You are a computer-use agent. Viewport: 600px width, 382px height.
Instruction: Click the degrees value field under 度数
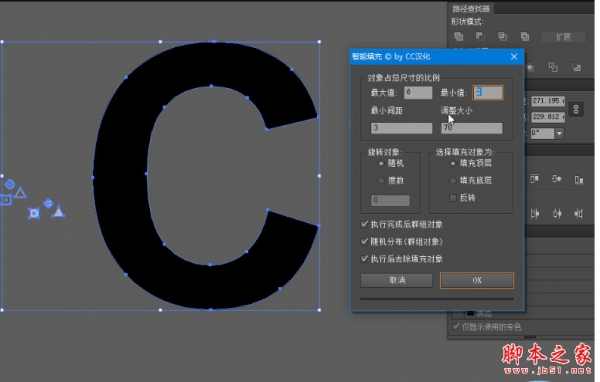pos(390,200)
